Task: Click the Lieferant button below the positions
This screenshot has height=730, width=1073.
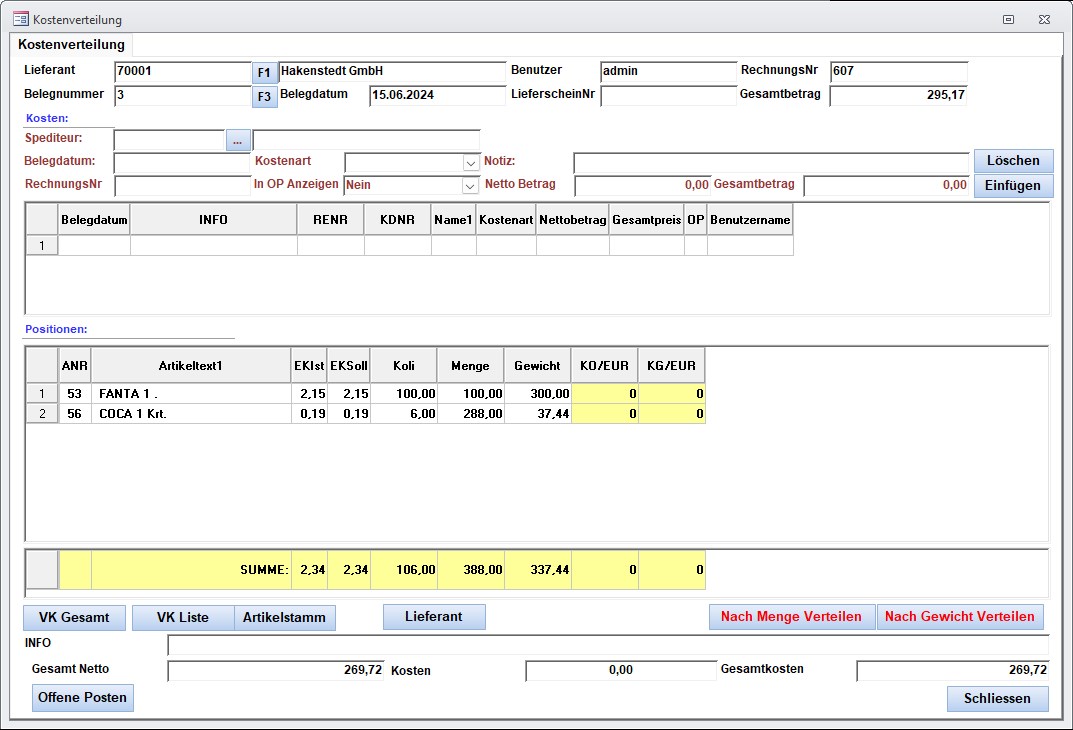Action: [434, 617]
